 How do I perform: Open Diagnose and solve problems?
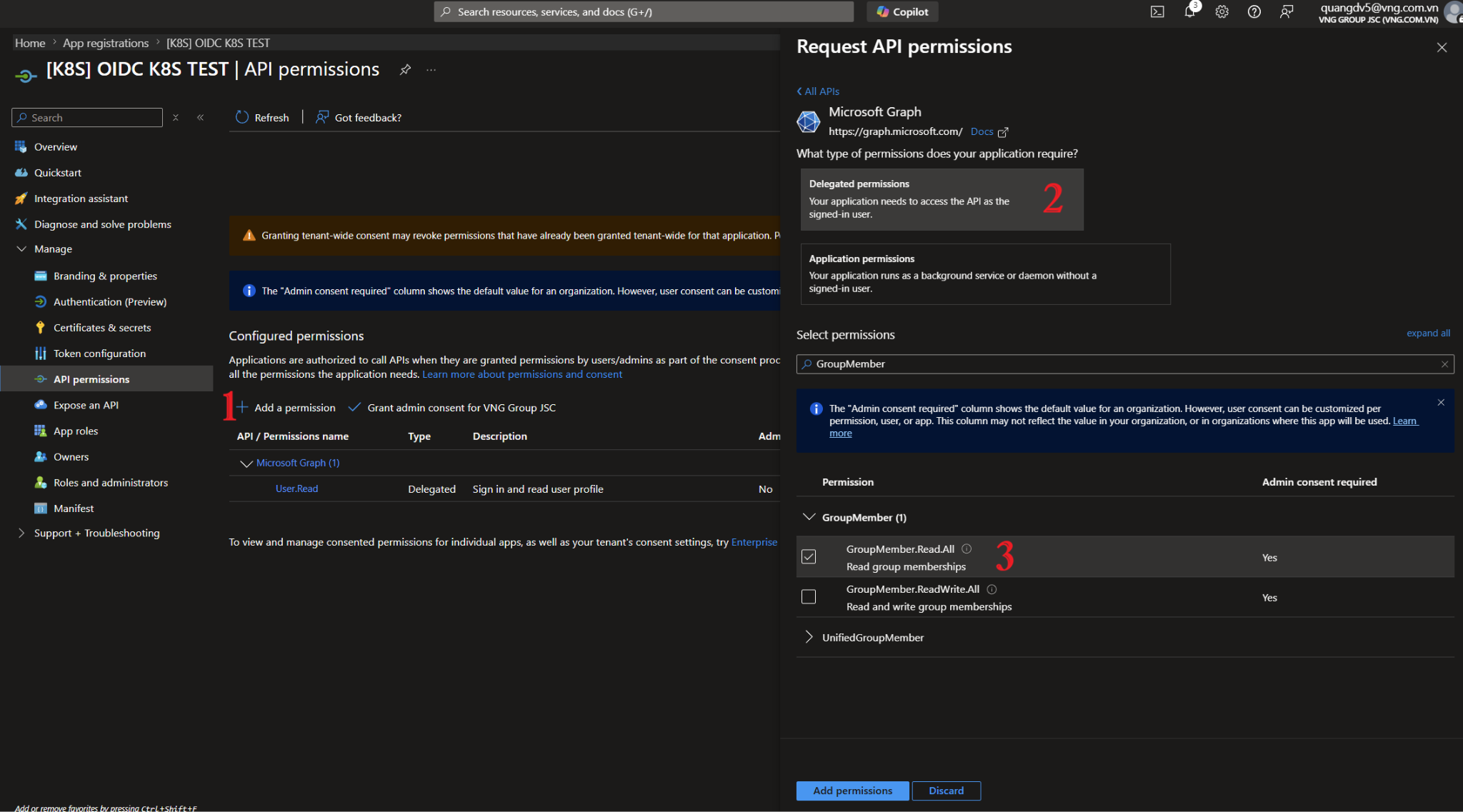pyautogui.click(x=102, y=224)
